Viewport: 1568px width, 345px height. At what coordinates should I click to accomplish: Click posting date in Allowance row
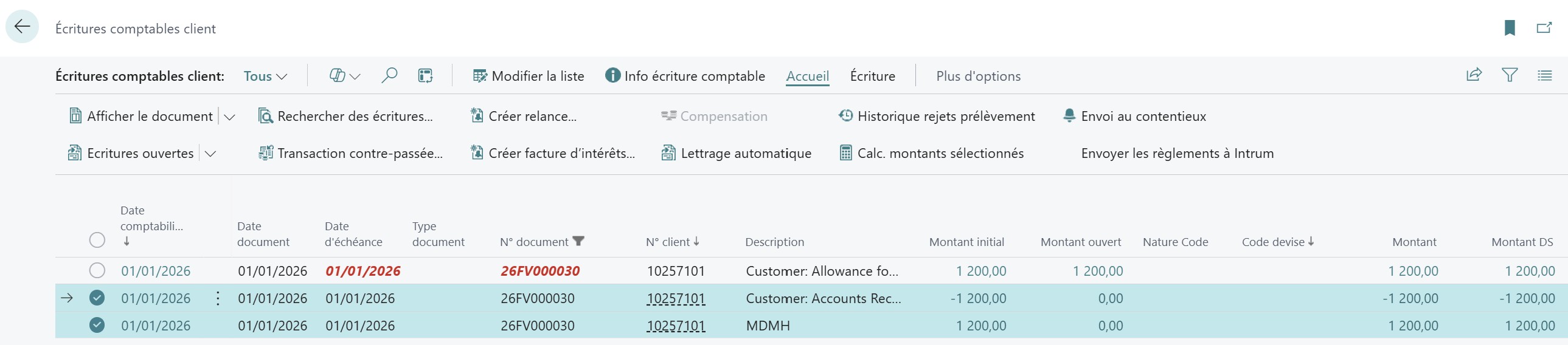156,271
